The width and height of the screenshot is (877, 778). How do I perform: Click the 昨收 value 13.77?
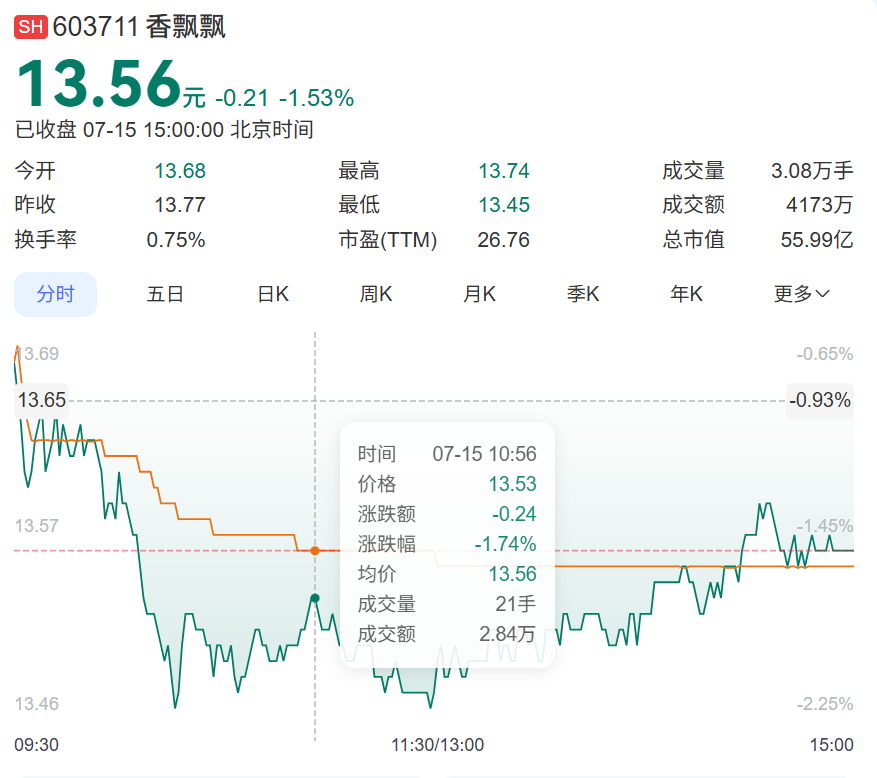[x=180, y=205]
